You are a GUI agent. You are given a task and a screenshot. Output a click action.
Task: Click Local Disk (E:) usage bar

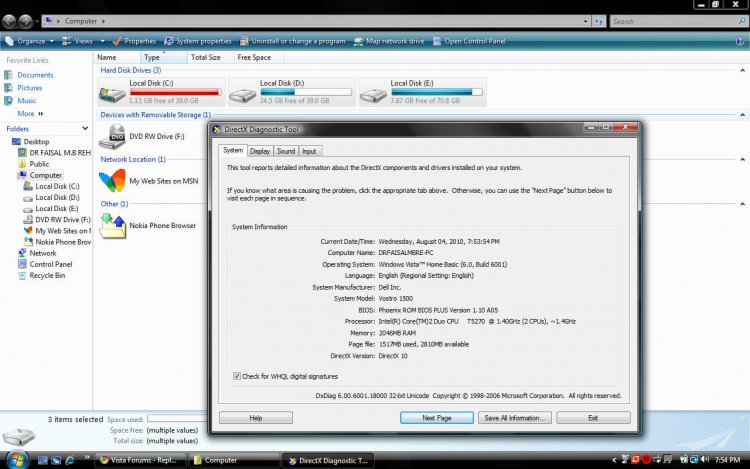coord(436,92)
